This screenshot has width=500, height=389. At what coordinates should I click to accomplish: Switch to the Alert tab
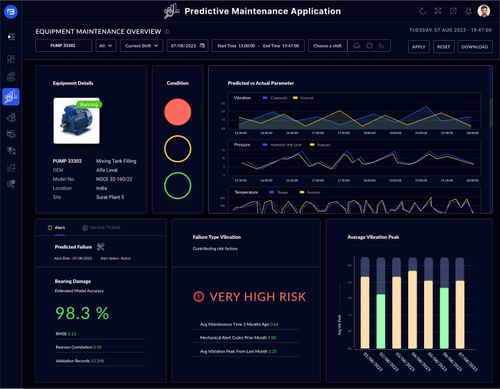[x=57, y=228]
